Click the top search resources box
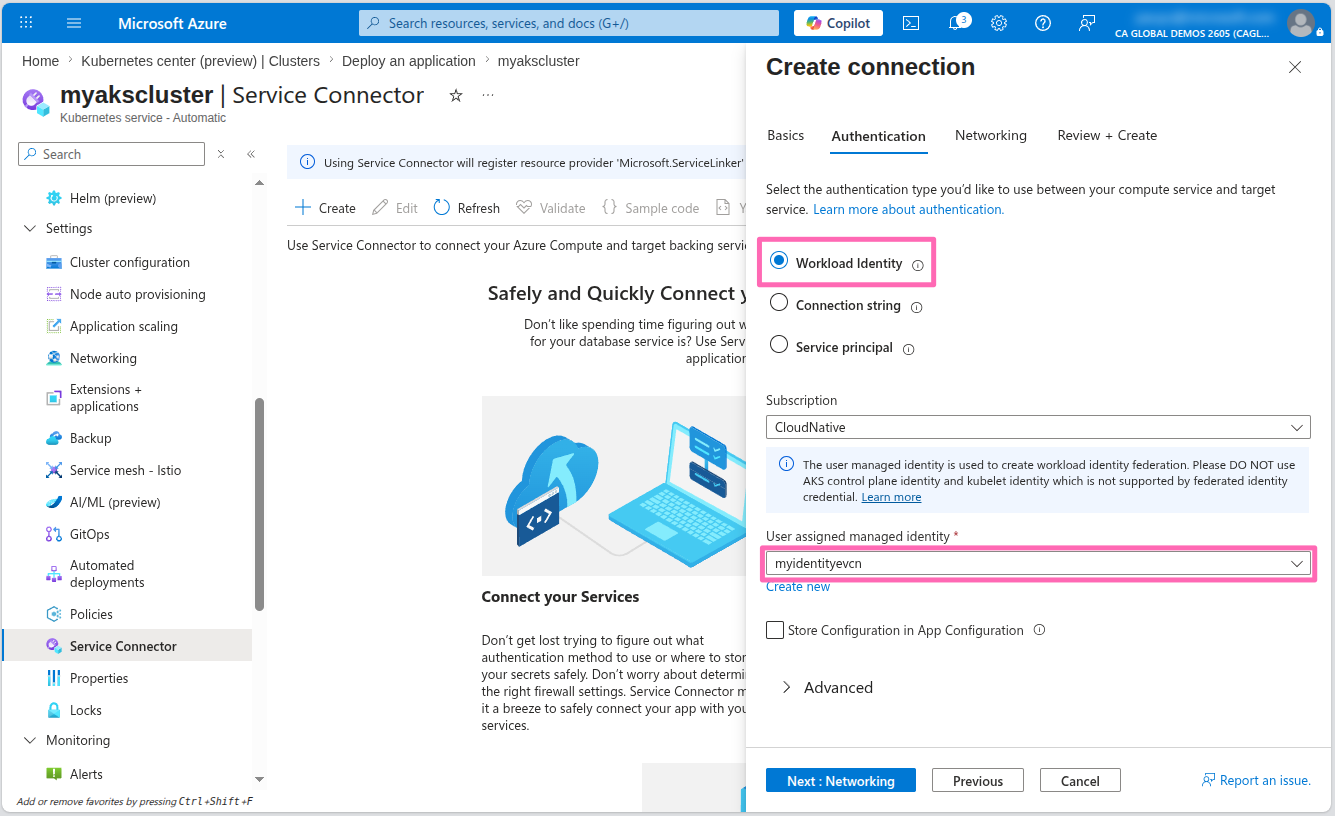This screenshot has width=1335, height=816. tap(569, 23)
